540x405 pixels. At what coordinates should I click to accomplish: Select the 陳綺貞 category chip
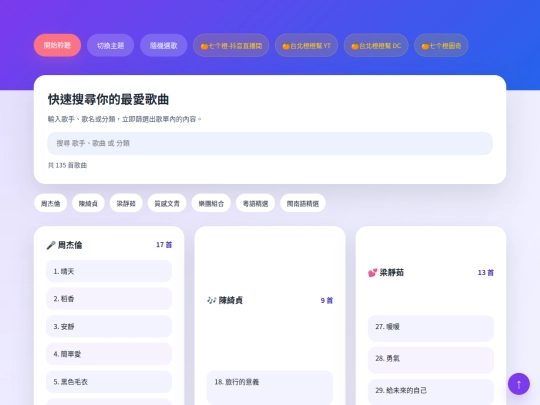point(88,203)
